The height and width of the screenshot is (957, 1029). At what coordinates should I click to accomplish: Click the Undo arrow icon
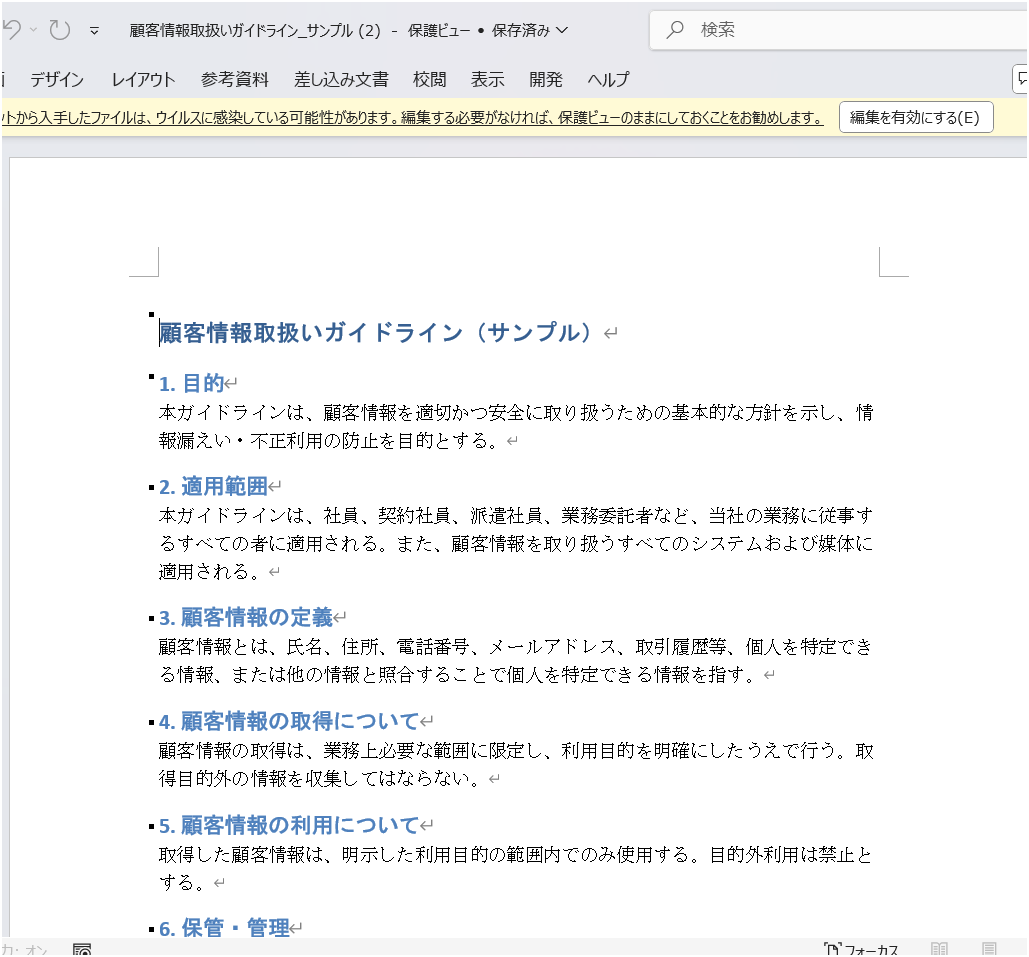point(12,30)
